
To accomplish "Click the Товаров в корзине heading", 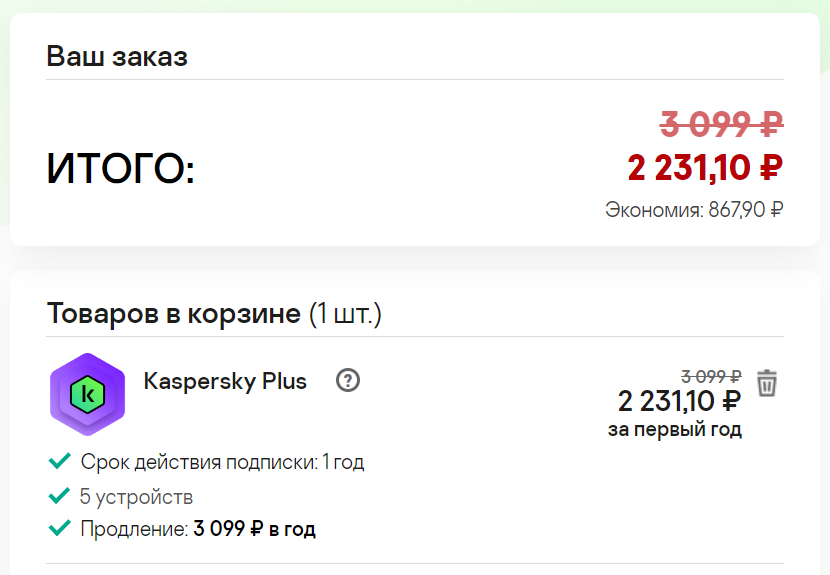I will click(174, 313).
